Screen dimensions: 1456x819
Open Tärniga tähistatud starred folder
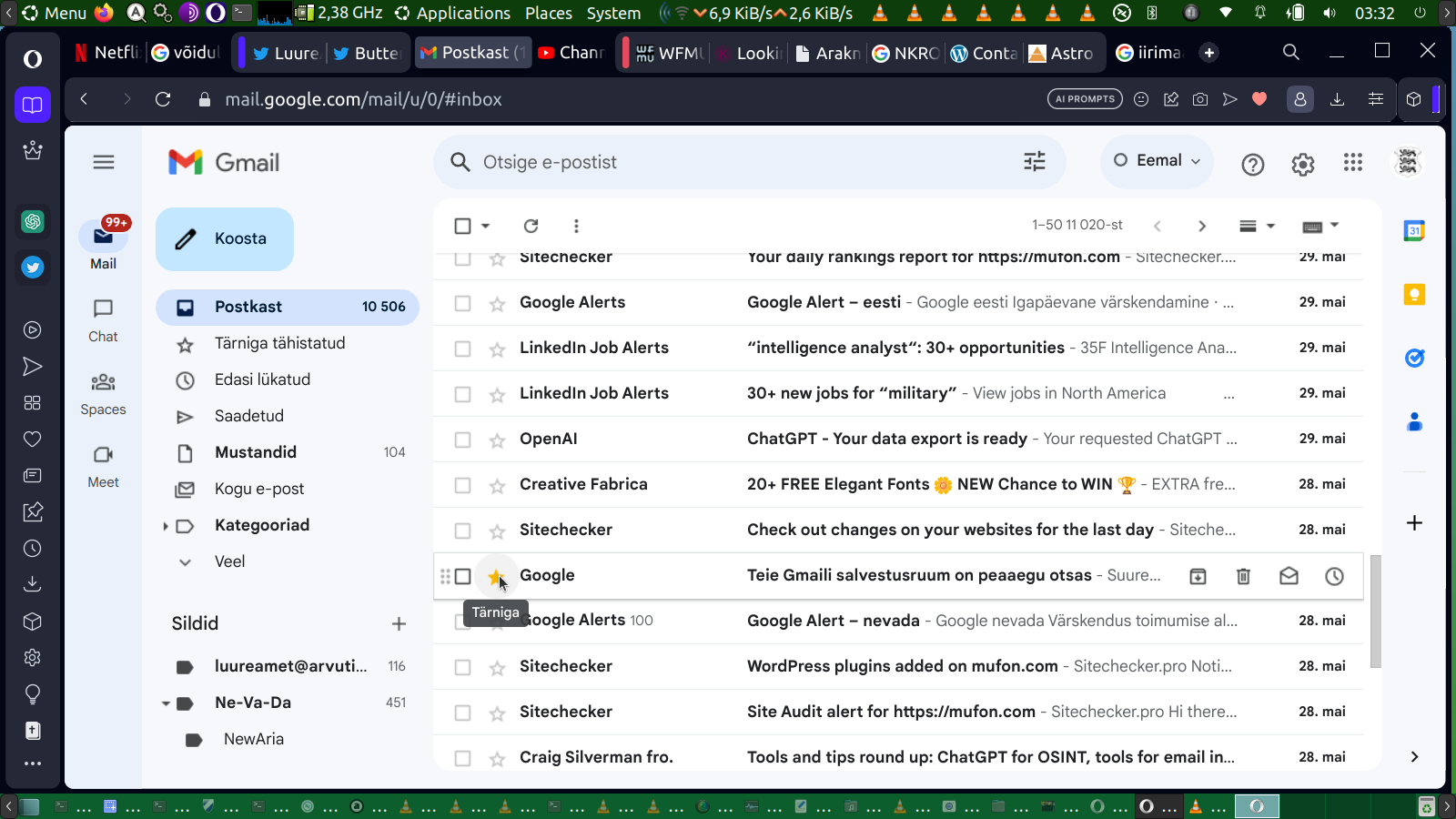288,344
